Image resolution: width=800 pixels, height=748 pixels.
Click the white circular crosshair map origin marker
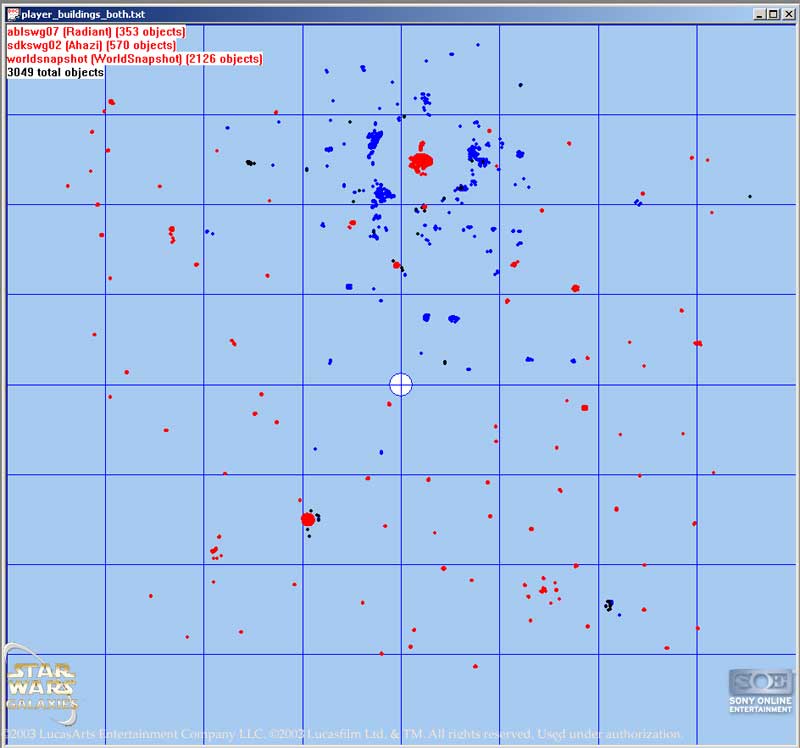coord(401,384)
